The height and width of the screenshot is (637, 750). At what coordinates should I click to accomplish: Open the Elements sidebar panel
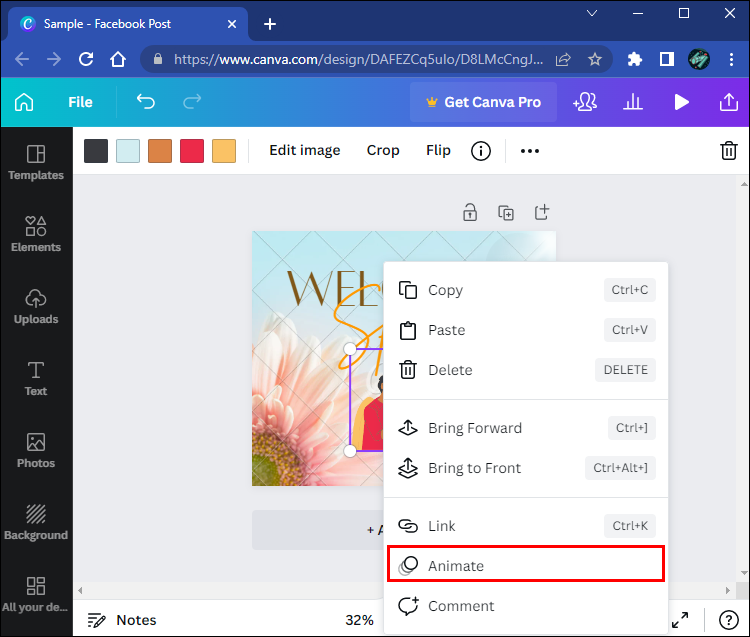click(x=36, y=234)
